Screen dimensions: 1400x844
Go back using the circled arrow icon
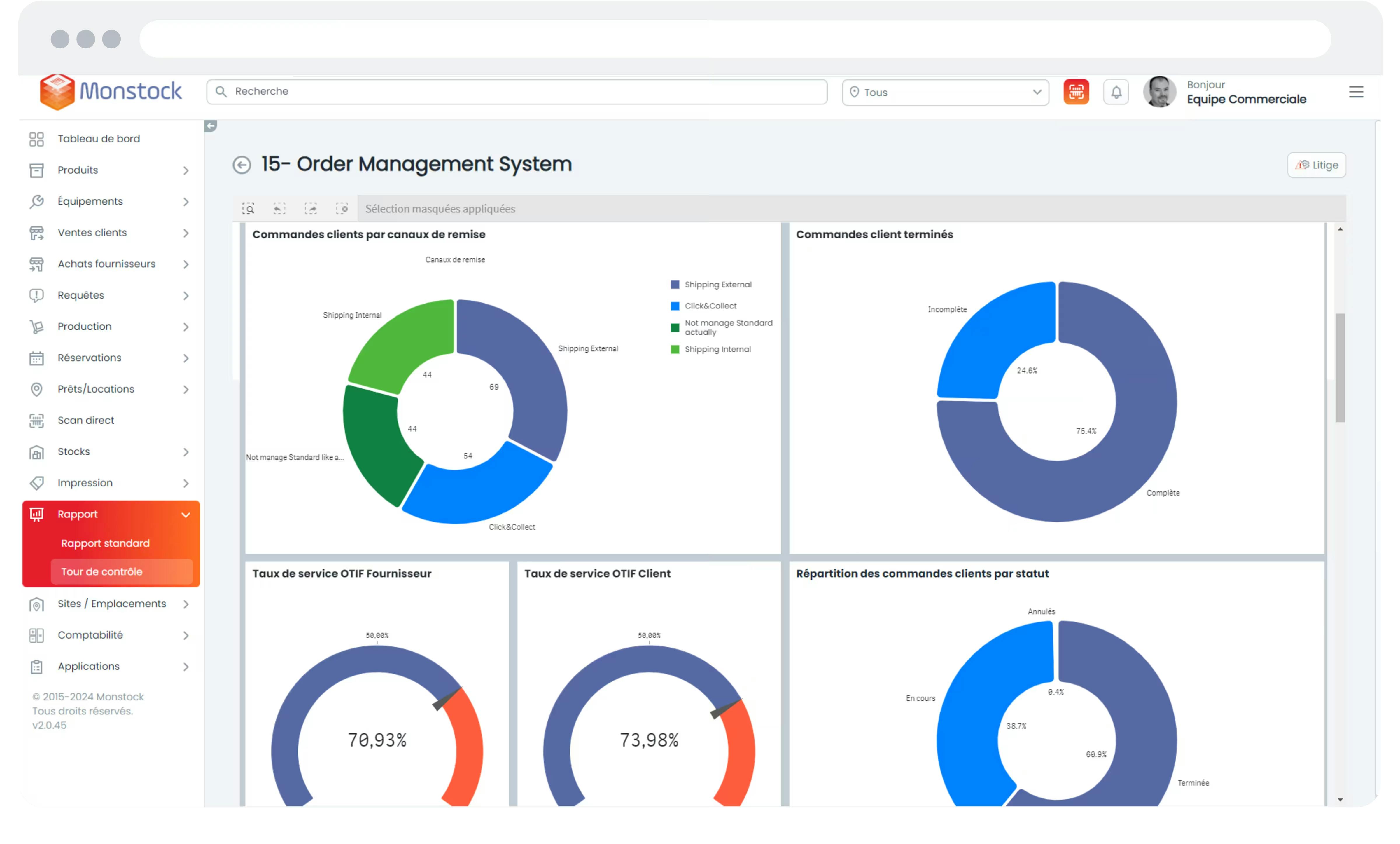(x=242, y=165)
